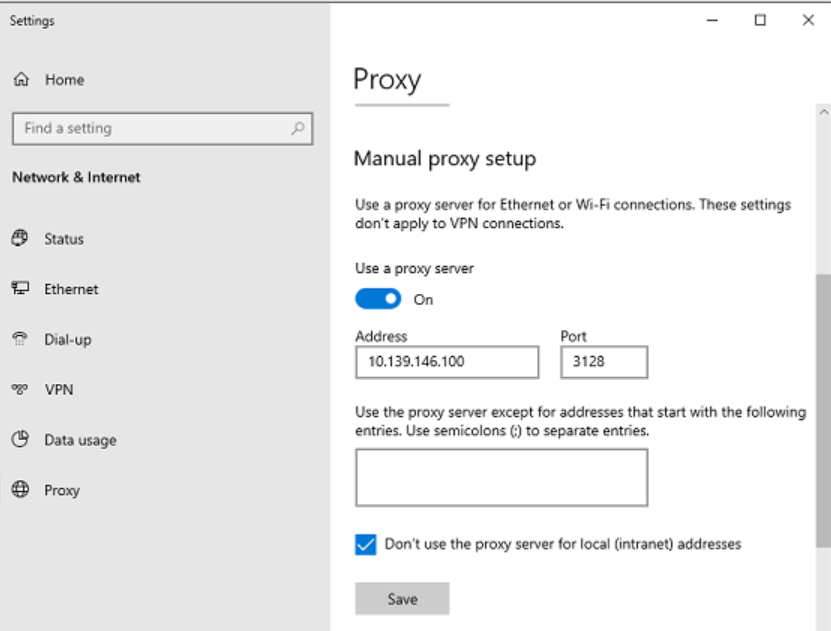Go to Settings Home
Image resolution: width=831 pixels, height=631 pixels.
tap(64, 80)
